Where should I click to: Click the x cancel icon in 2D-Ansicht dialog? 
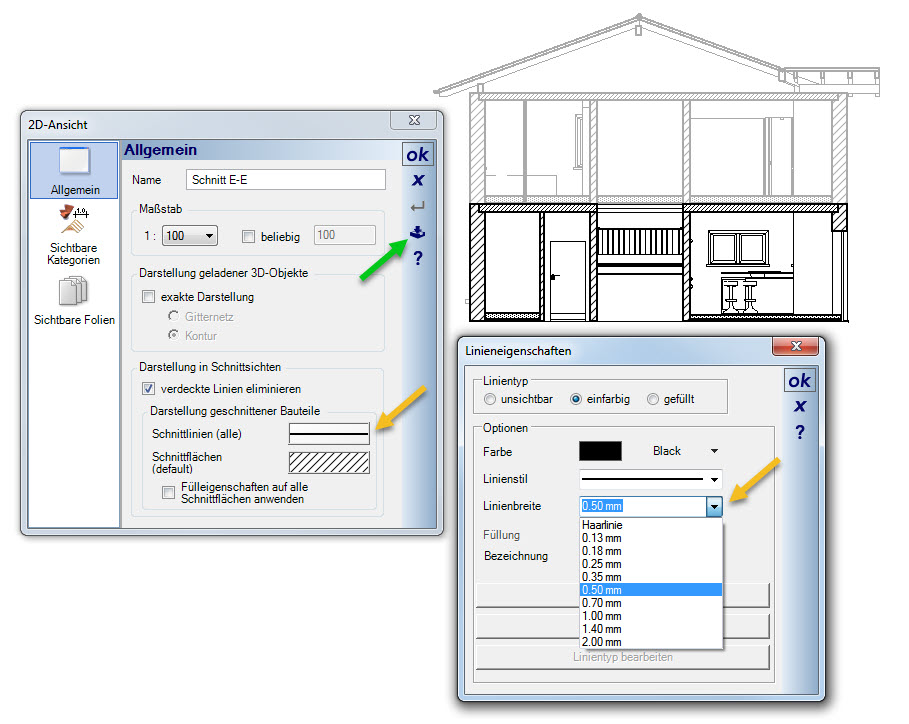pyautogui.click(x=417, y=181)
